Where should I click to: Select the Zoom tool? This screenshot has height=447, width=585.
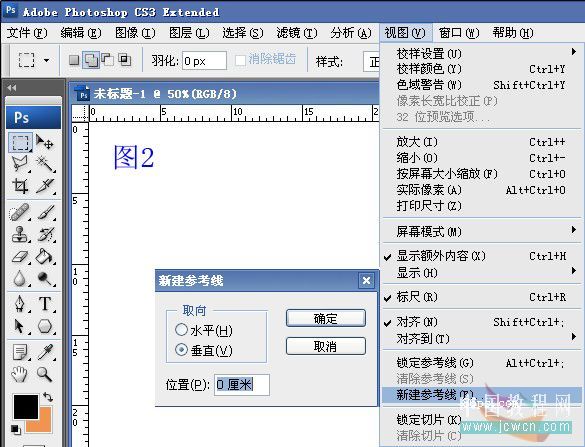click(x=45, y=374)
